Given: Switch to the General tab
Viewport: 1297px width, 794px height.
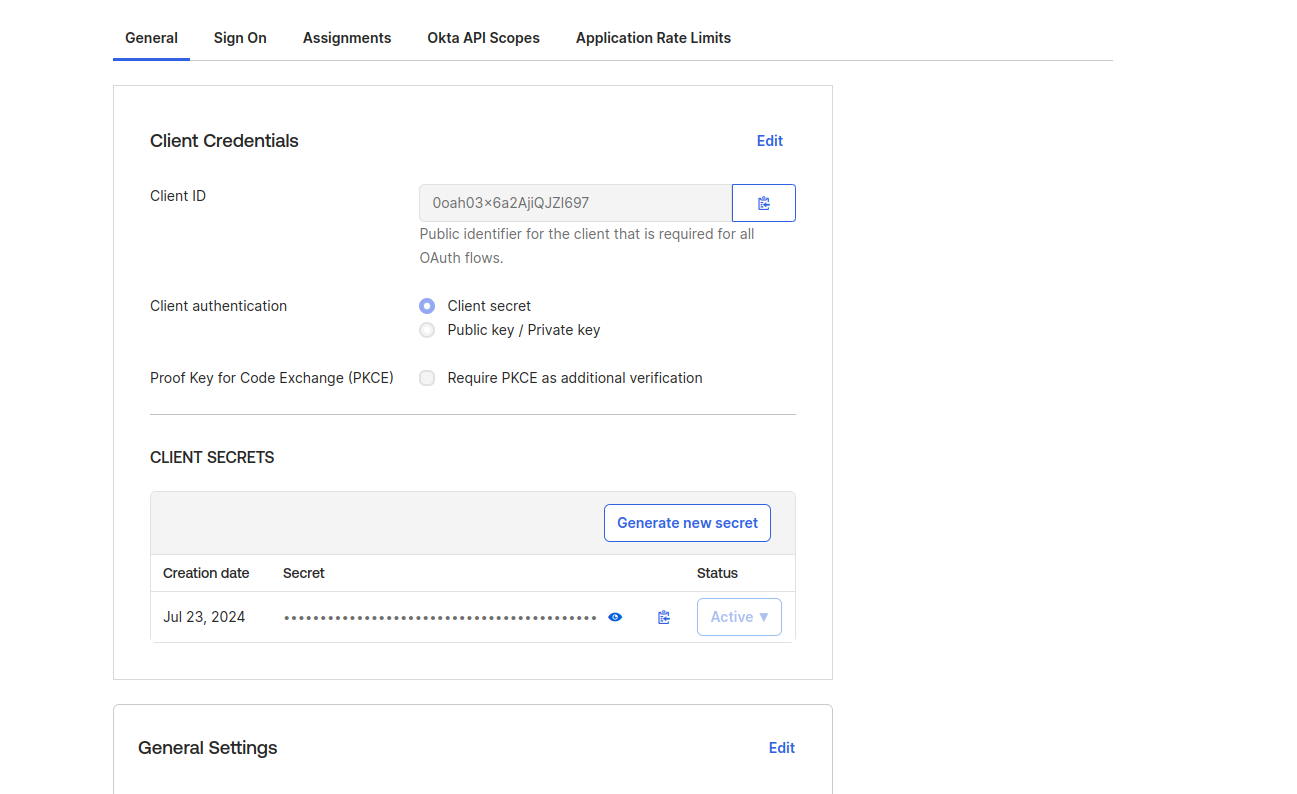Looking at the screenshot, I should (151, 38).
